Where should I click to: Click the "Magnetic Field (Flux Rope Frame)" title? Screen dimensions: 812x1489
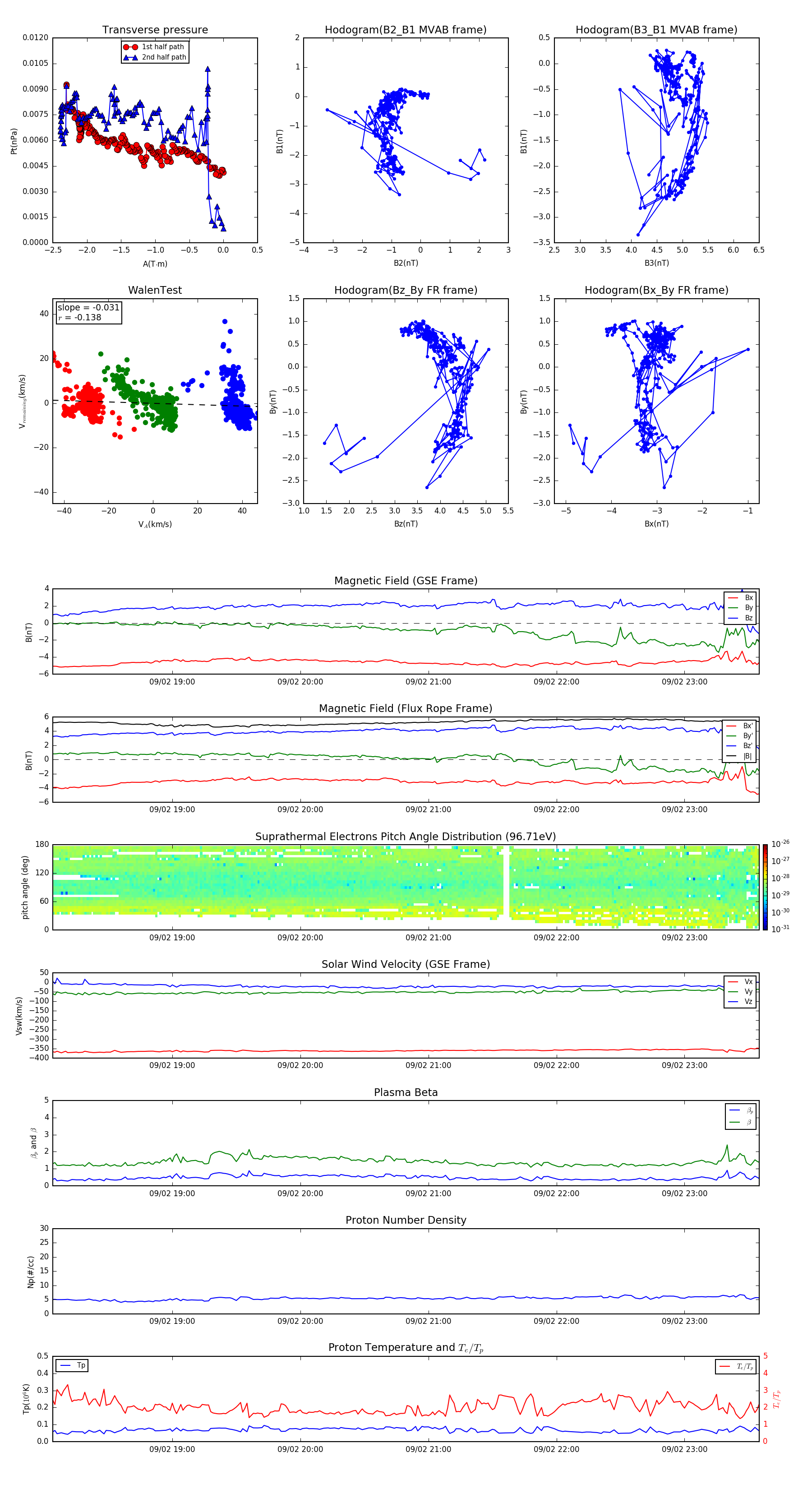(406, 709)
